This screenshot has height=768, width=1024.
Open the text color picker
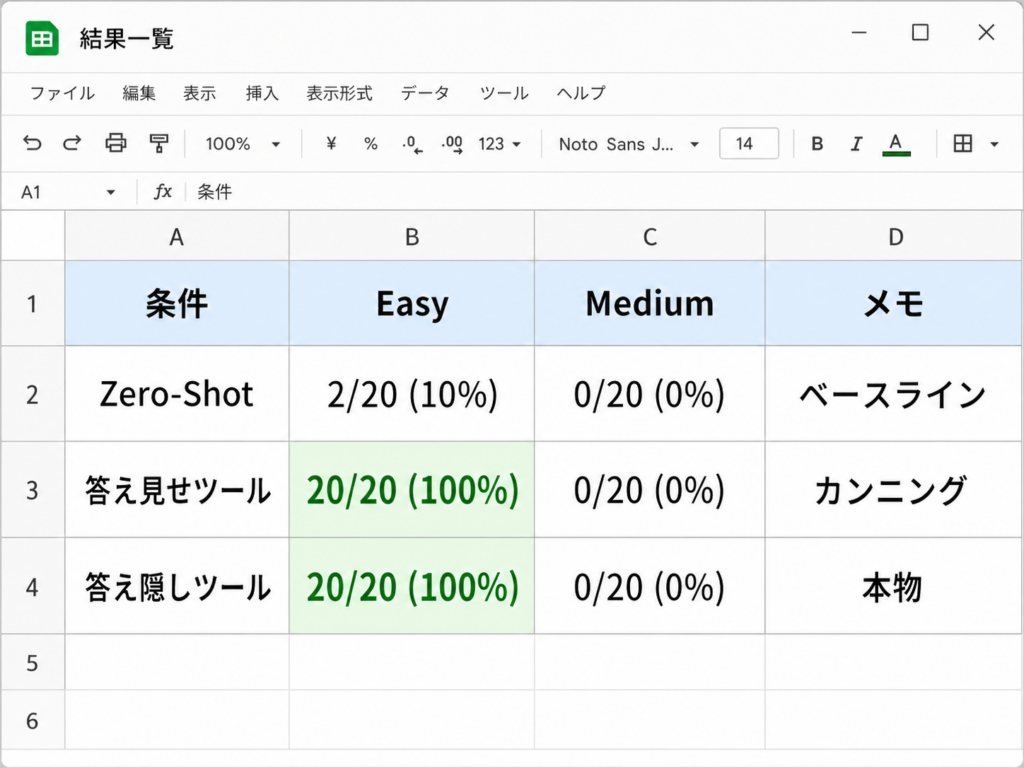[x=896, y=144]
